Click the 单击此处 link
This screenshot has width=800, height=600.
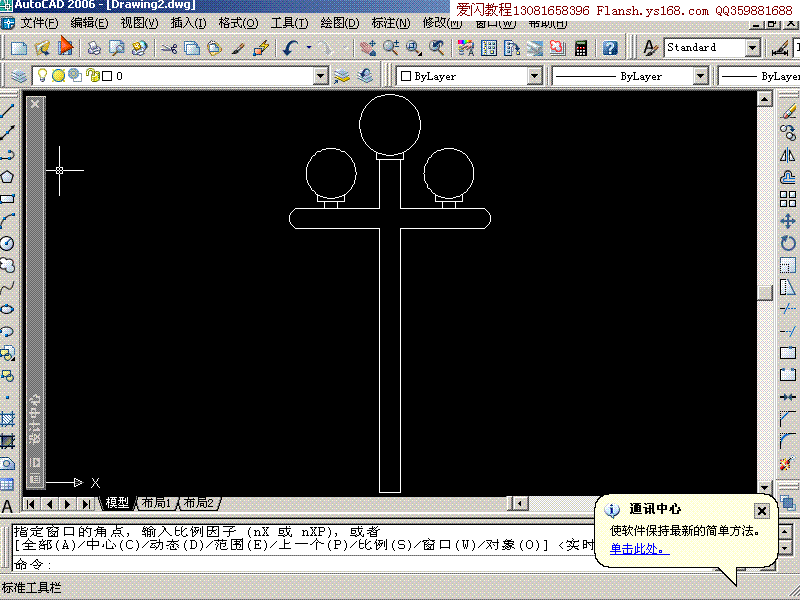click(x=640, y=549)
